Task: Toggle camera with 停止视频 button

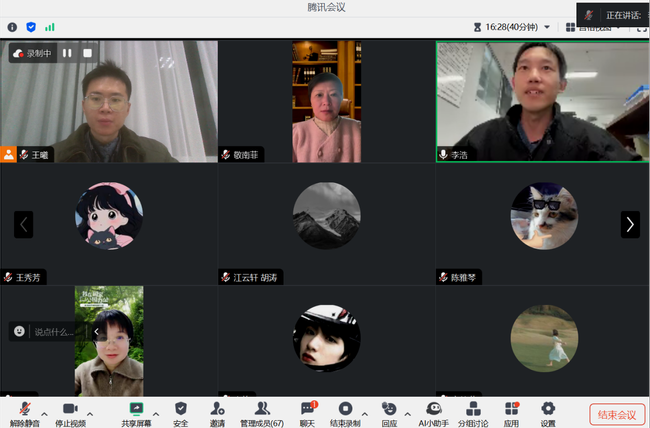Action: coord(70,410)
